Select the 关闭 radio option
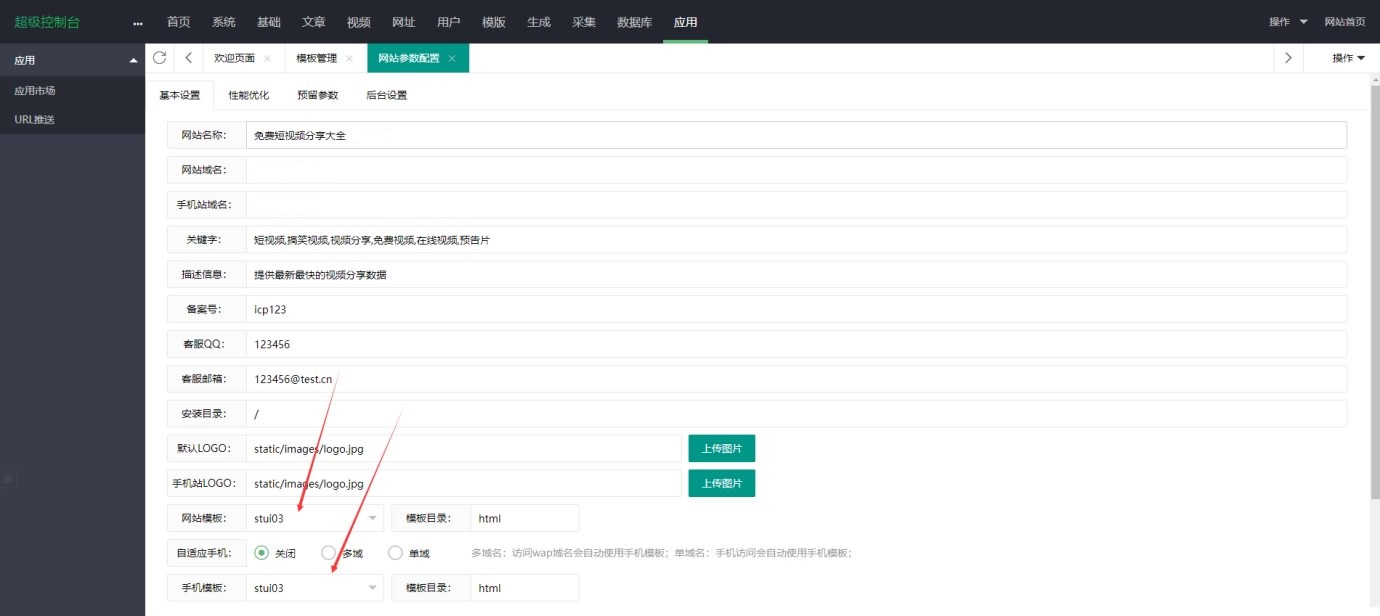The height and width of the screenshot is (616, 1380). click(x=262, y=553)
